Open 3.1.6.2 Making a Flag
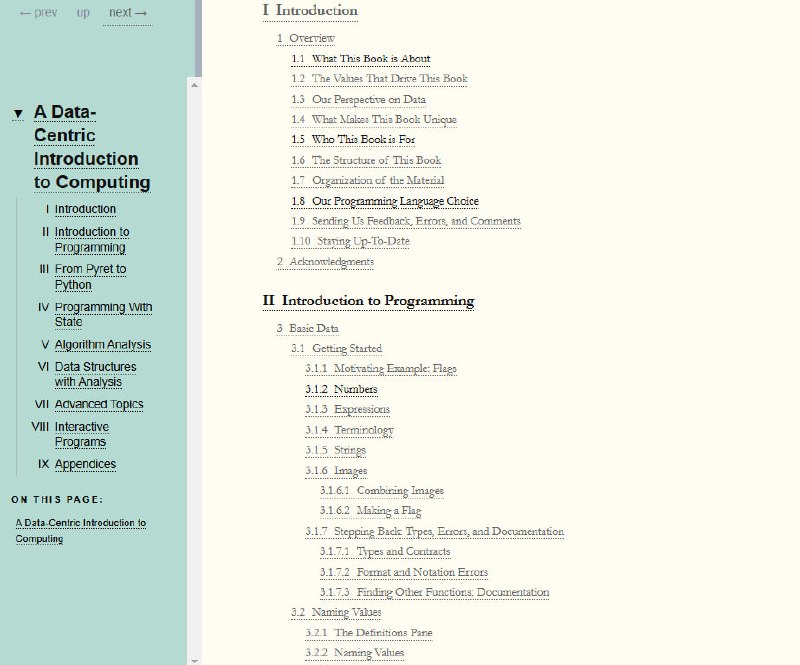This screenshot has width=800, height=665. [370, 510]
